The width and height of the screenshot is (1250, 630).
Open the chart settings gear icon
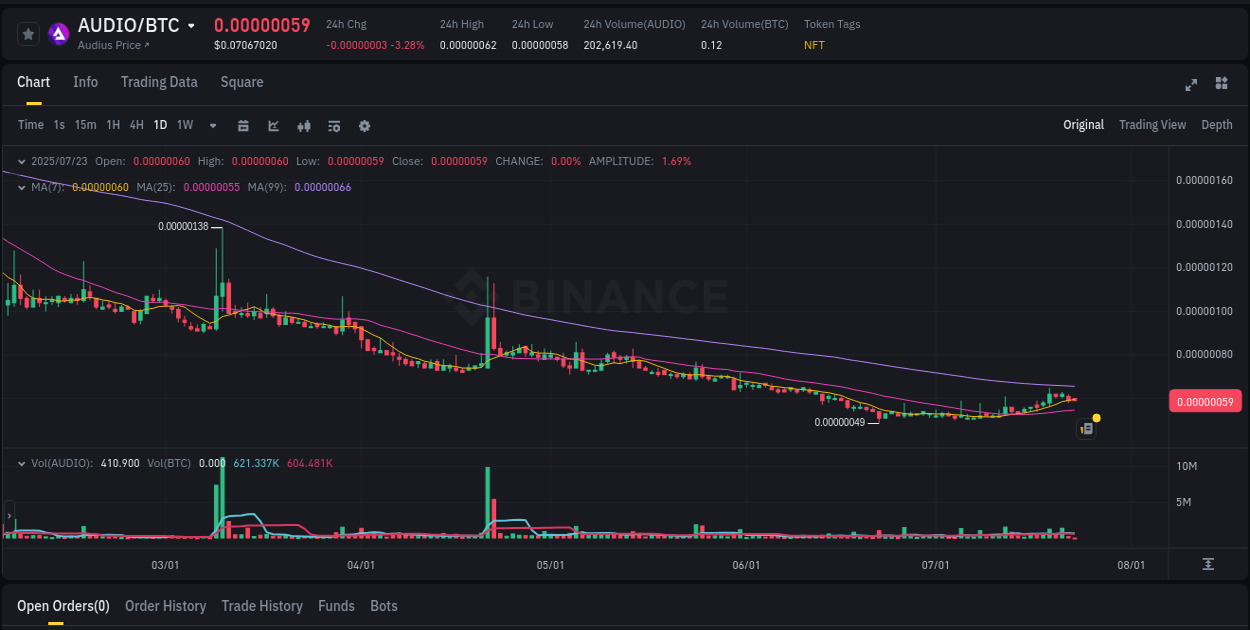(364, 126)
